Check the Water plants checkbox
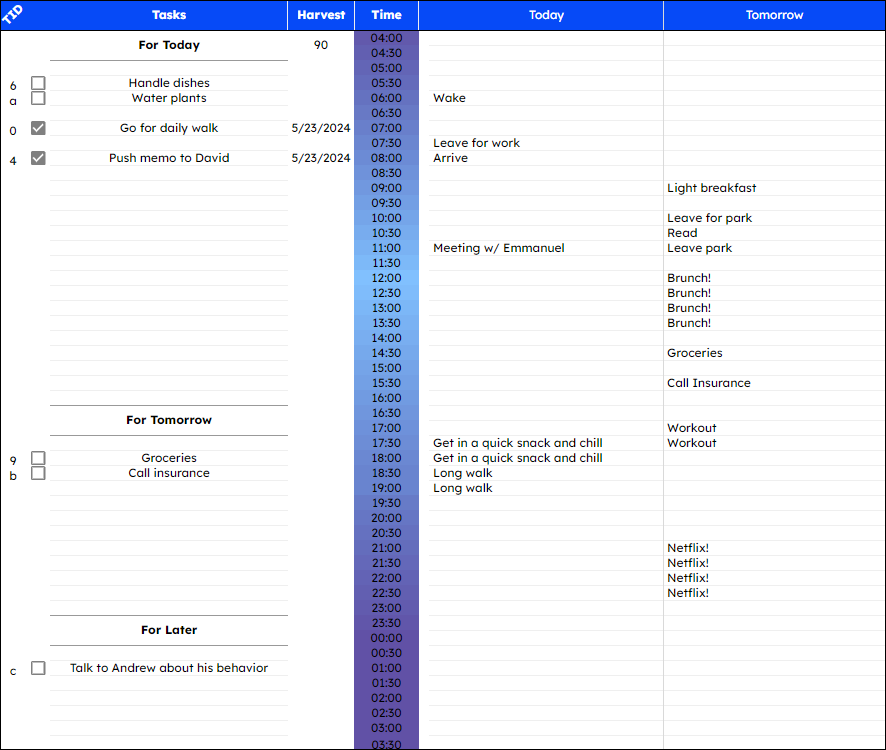The width and height of the screenshot is (886, 750). pyautogui.click(x=37, y=98)
